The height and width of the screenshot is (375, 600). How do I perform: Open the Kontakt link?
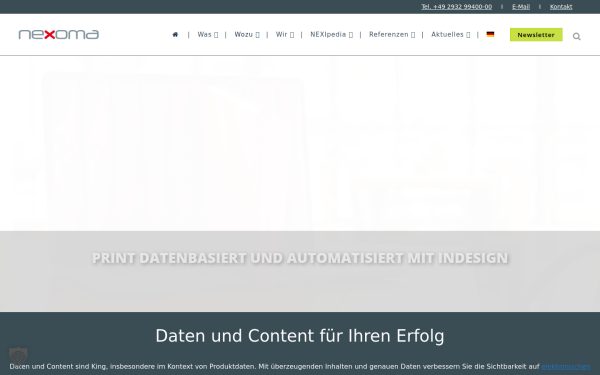[x=561, y=7]
